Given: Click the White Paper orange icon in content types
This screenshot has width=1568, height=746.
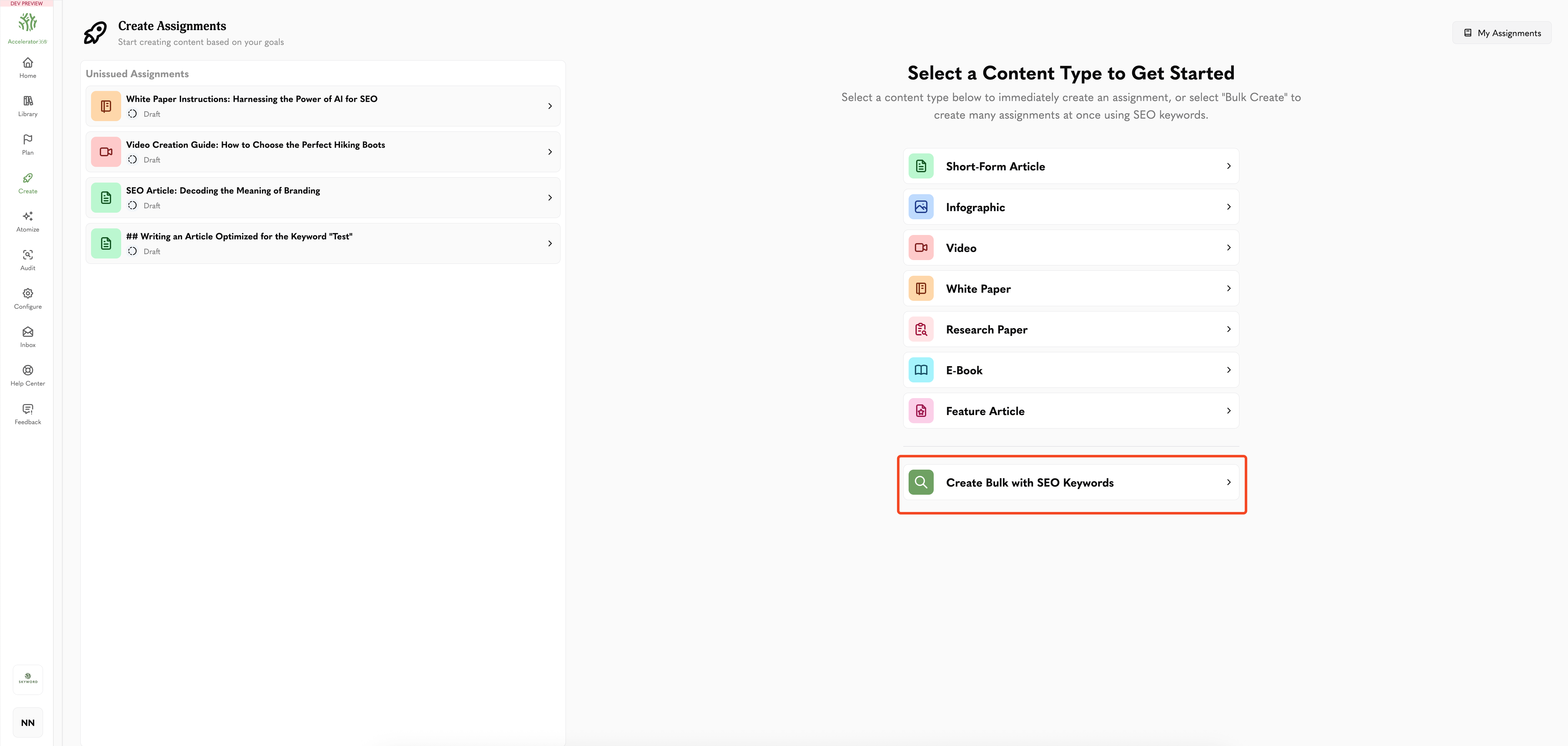Looking at the screenshot, I should pos(921,288).
